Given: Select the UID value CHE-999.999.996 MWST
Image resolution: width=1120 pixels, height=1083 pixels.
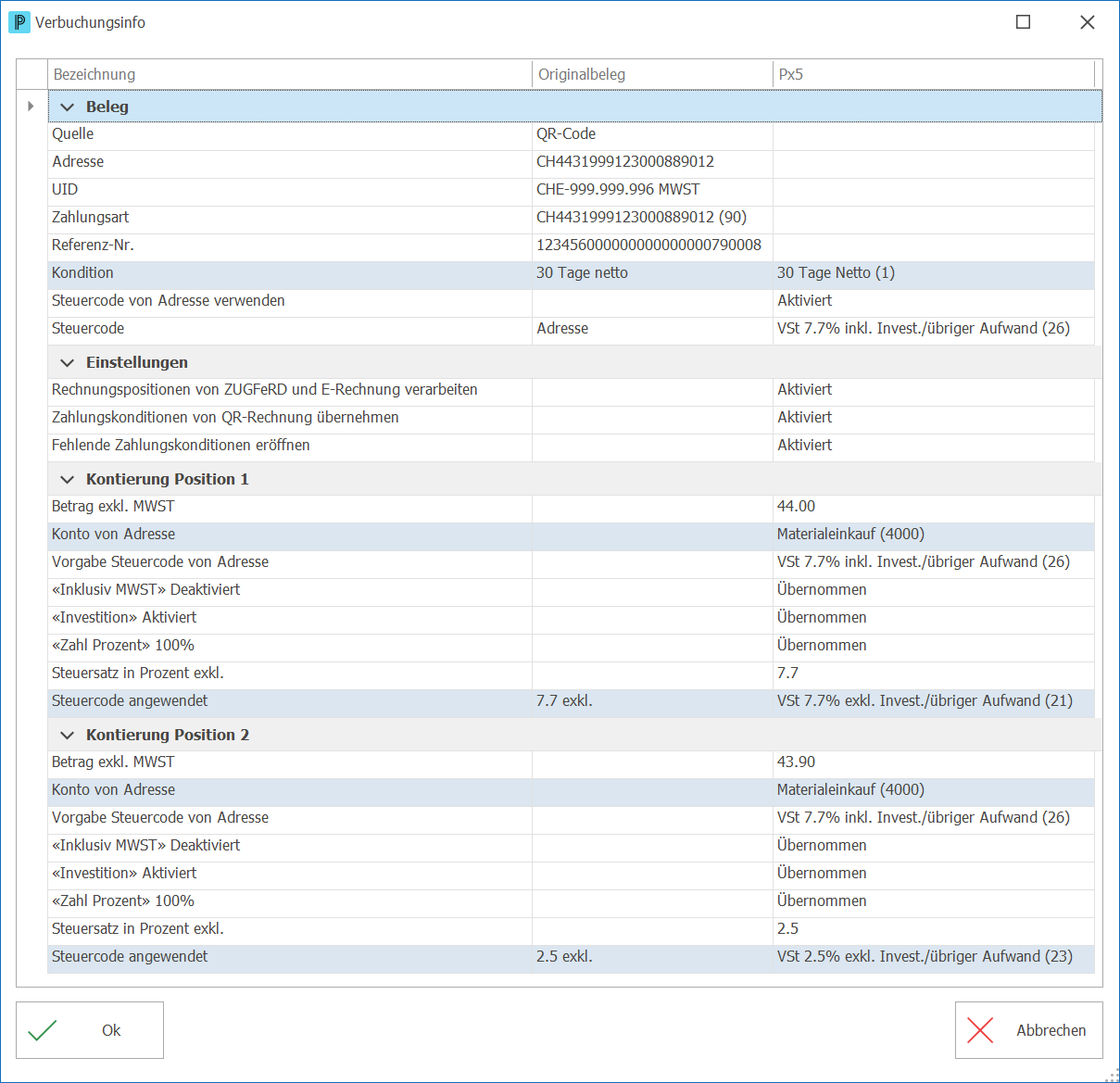Looking at the screenshot, I should 618,190.
